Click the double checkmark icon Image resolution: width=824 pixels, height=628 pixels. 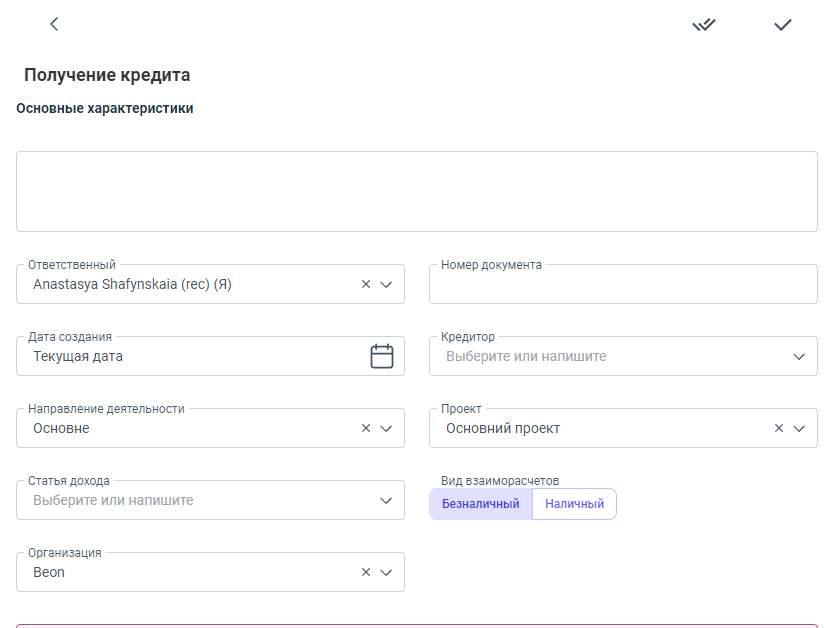pyautogui.click(x=704, y=25)
